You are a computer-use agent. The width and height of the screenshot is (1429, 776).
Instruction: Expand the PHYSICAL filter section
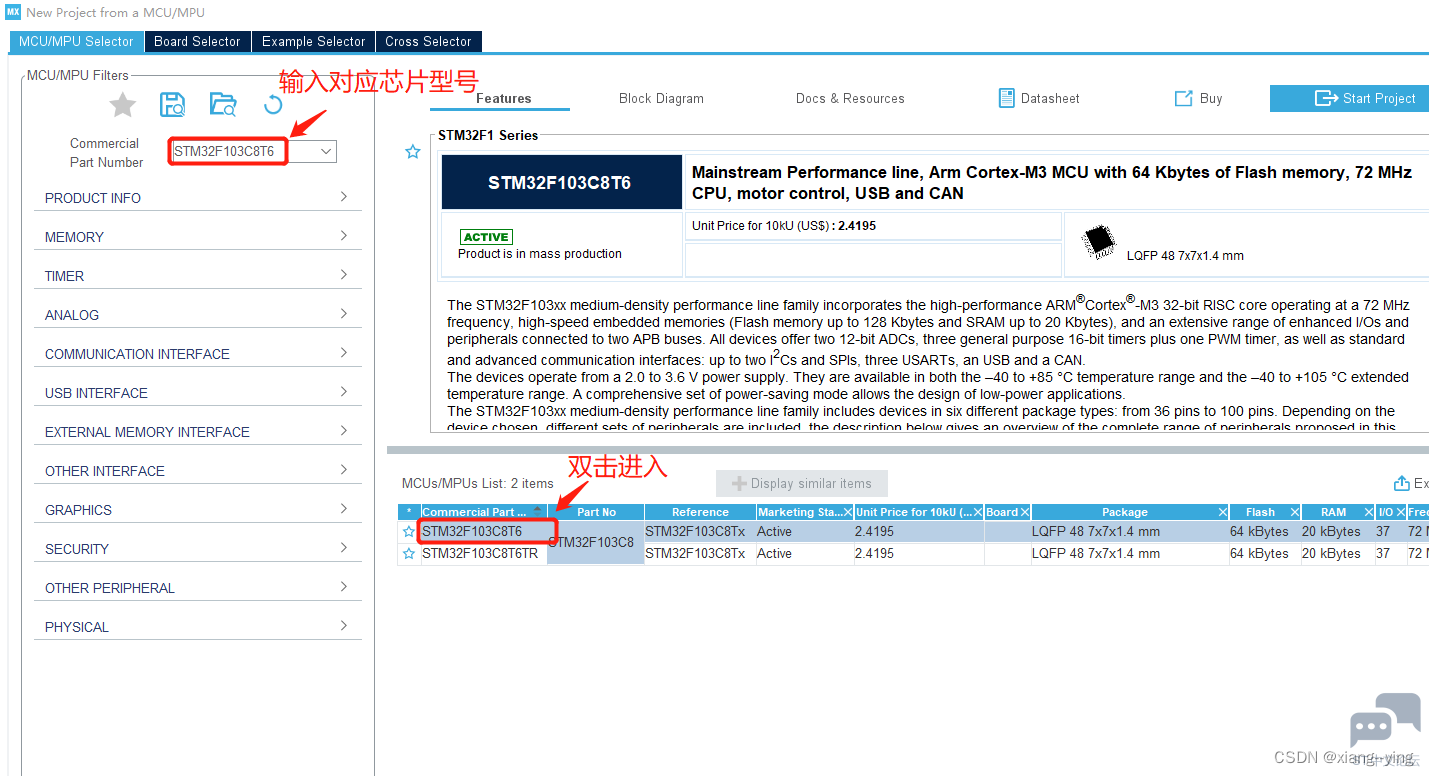click(x=197, y=627)
